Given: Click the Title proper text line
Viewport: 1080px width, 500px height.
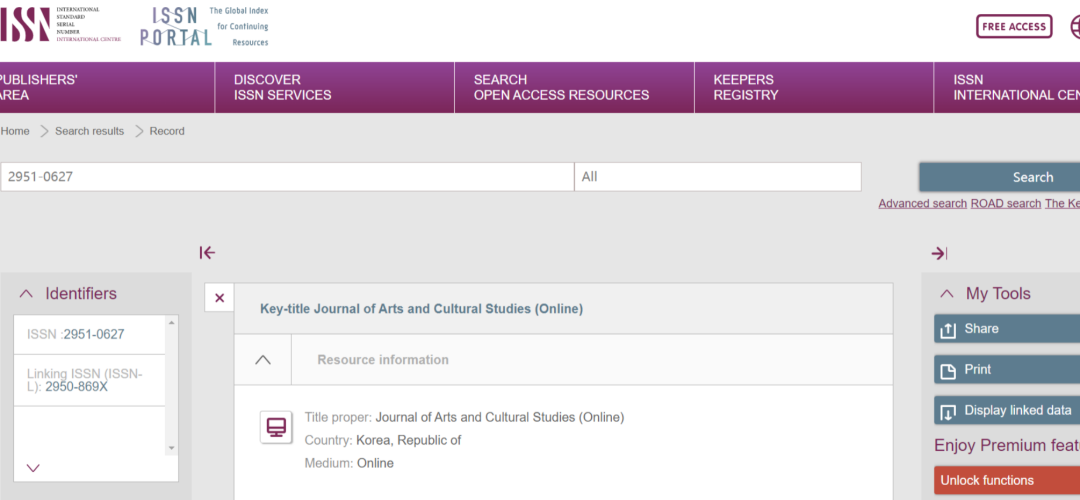Looking at the screenshot, I should (464, 417).
